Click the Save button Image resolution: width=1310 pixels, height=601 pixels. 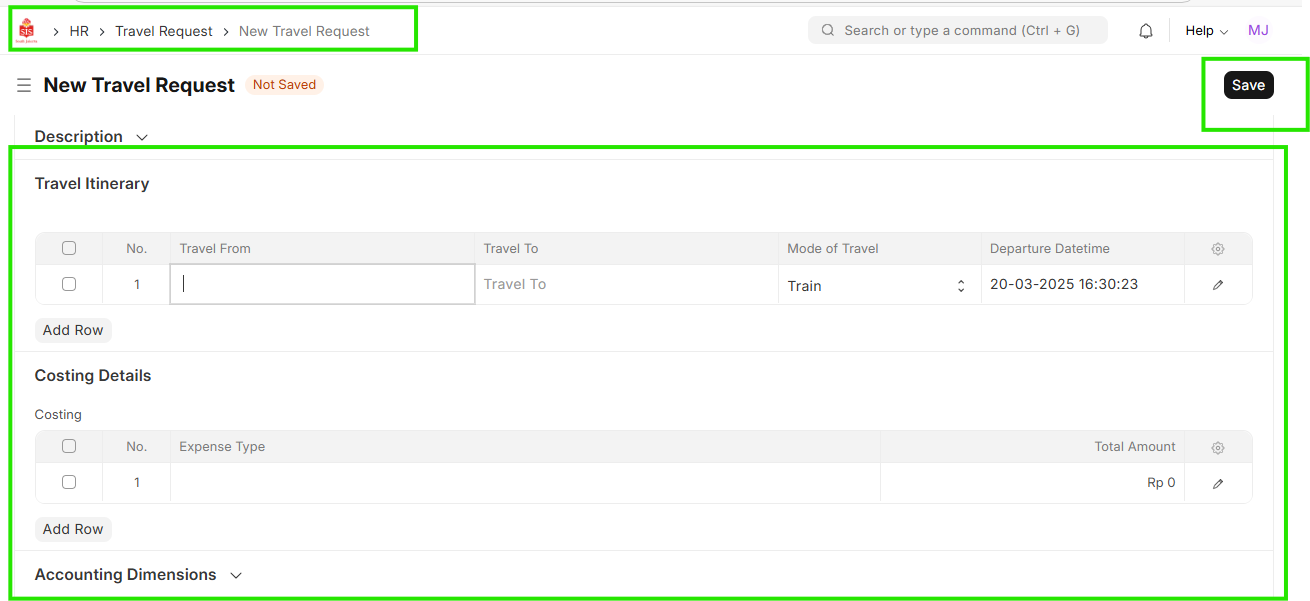coord(1248,85)
